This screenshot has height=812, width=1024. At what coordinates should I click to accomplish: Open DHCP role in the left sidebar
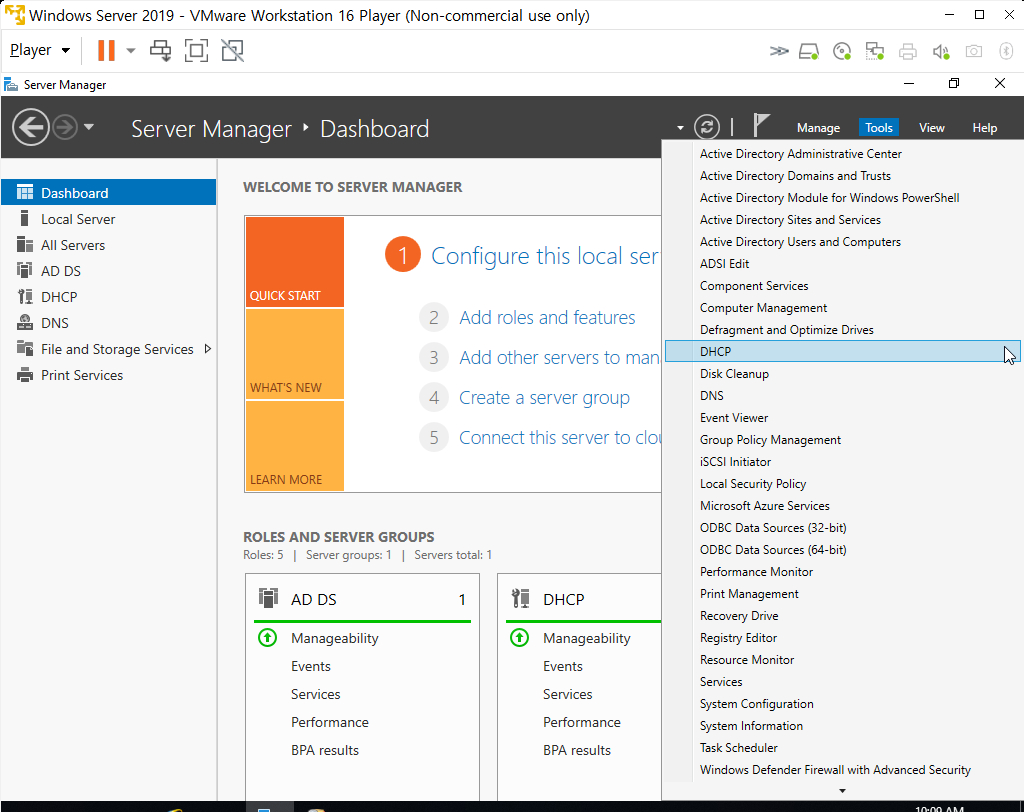point(108,297)
